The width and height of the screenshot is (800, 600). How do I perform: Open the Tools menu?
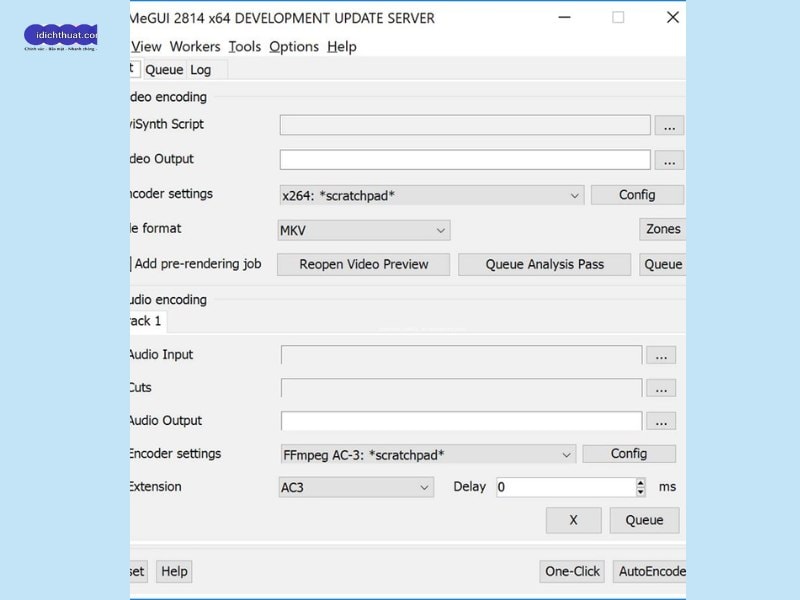point(244,47)
